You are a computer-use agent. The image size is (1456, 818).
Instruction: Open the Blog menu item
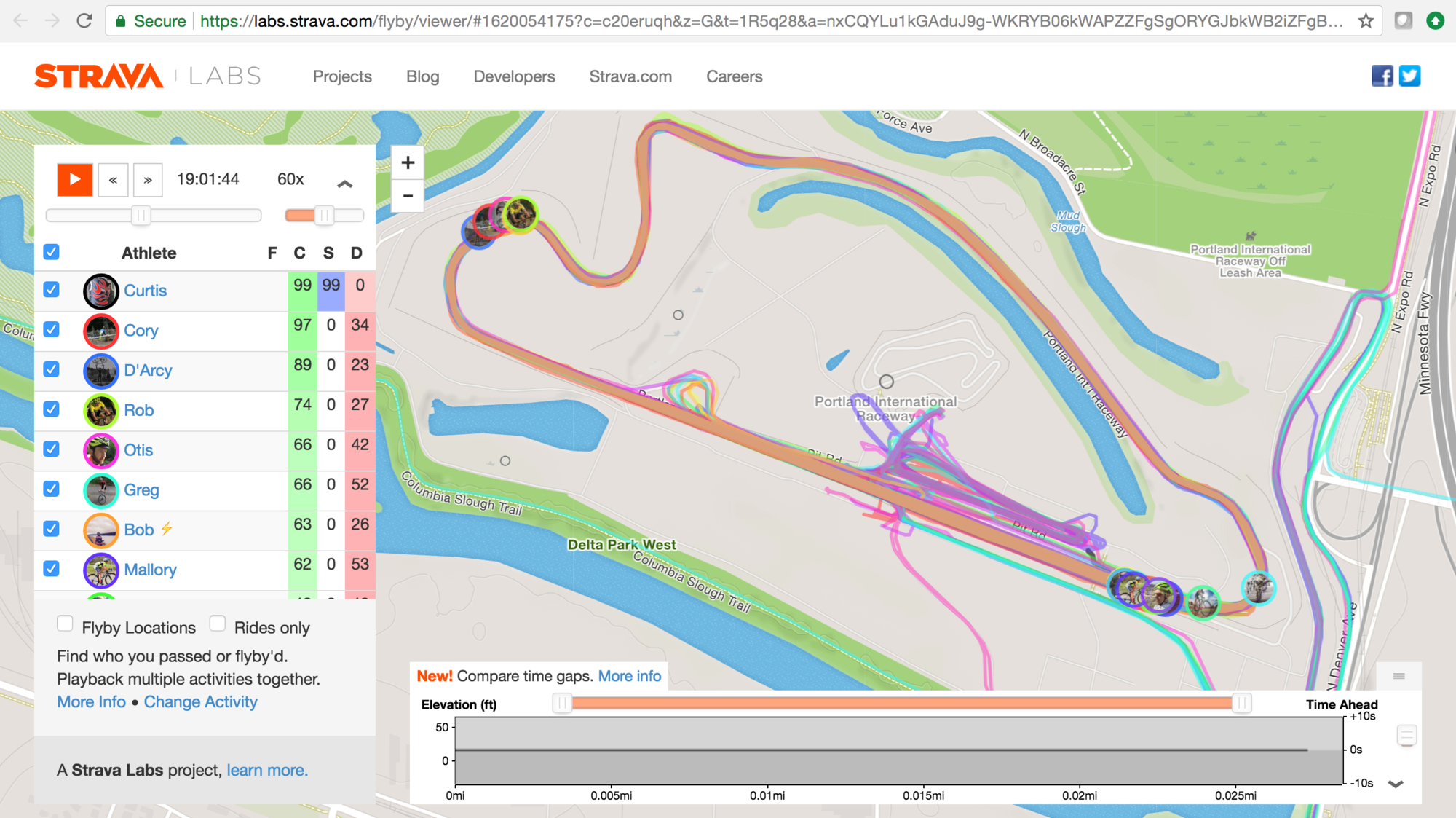point(422,76)
